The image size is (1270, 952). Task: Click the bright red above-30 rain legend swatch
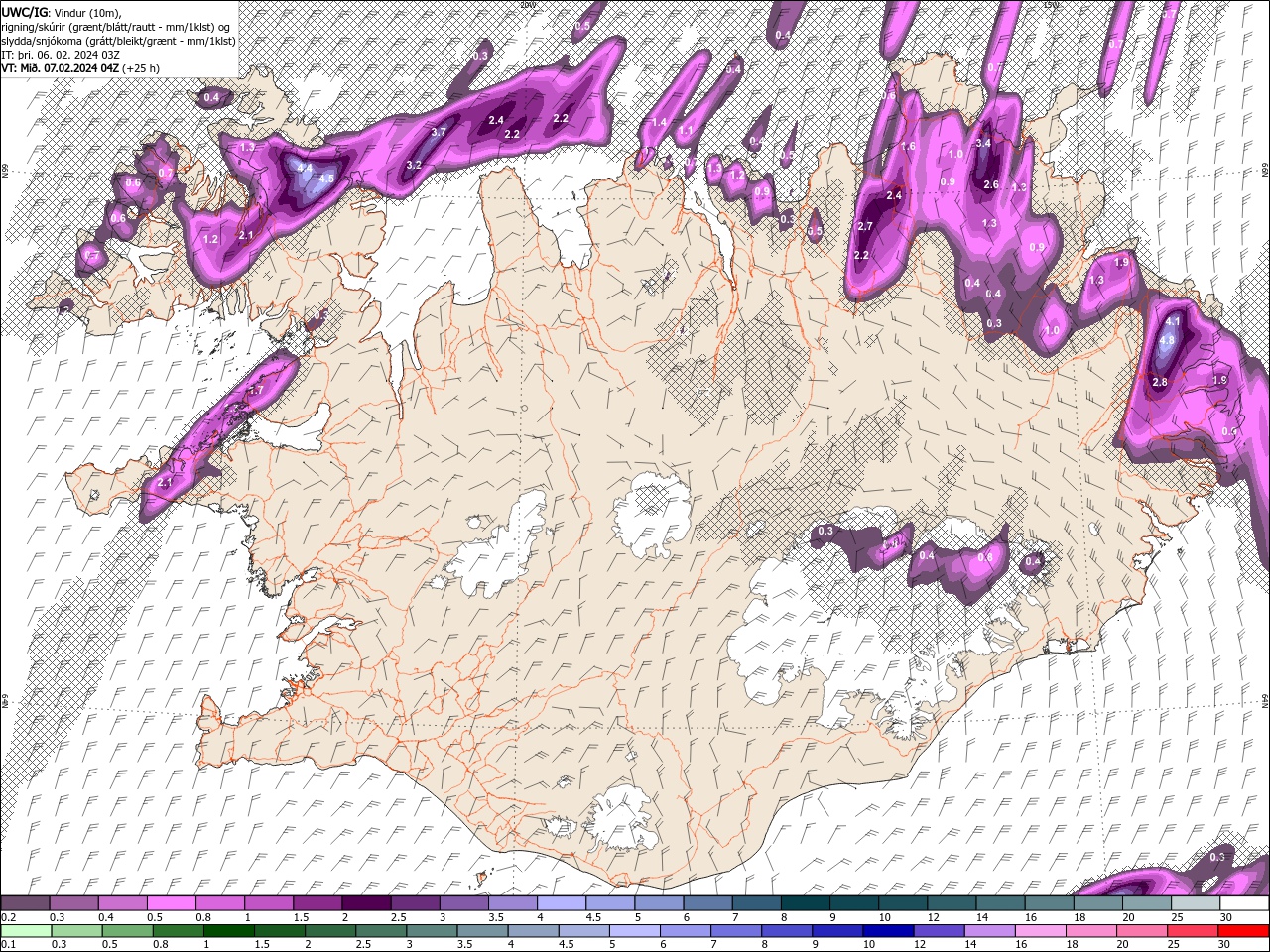click(x=1242, y=931)
